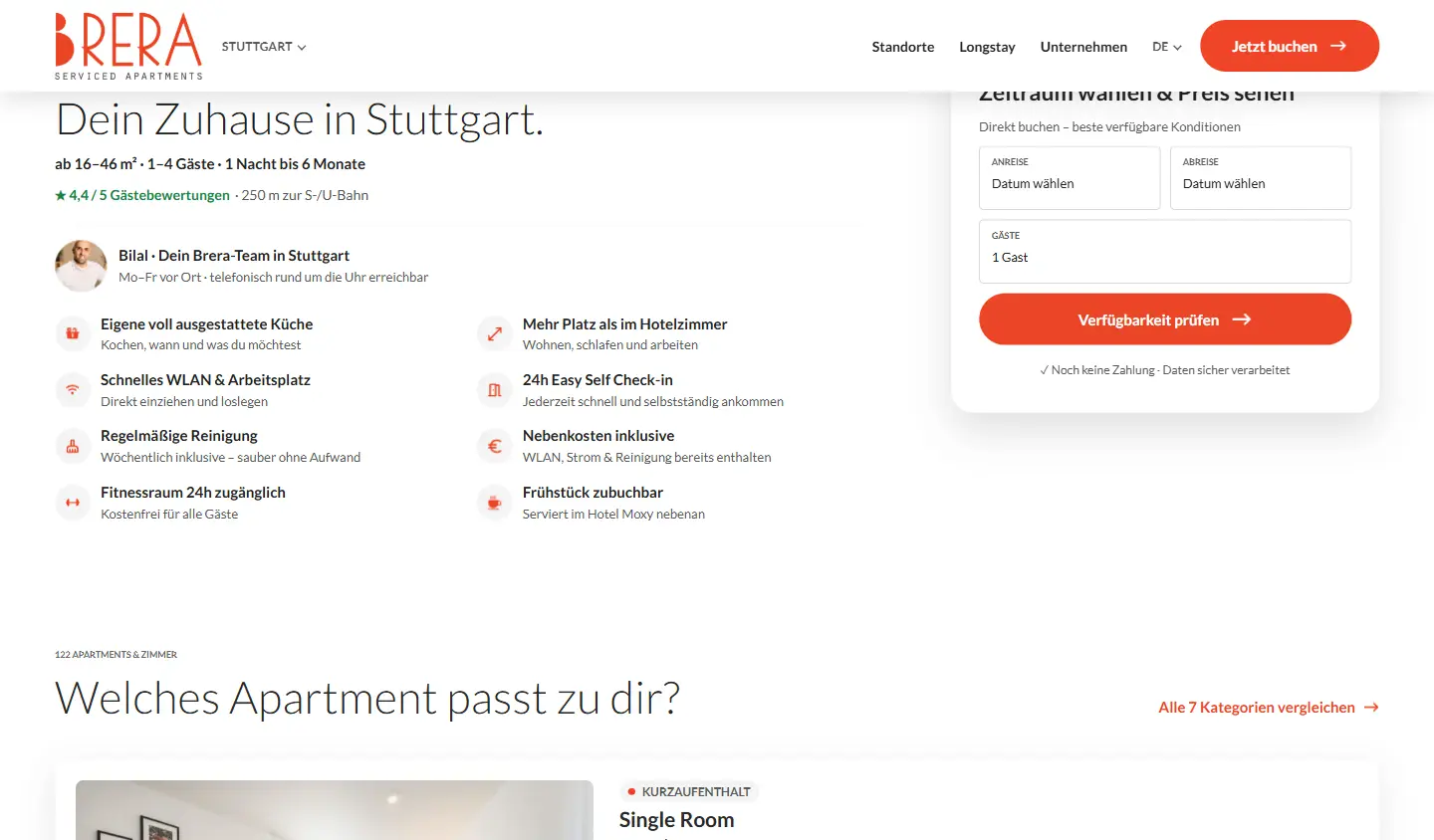Click the Jetzt buchen button
Screen dimensions: 1434x840
(x=1290, y=46)
